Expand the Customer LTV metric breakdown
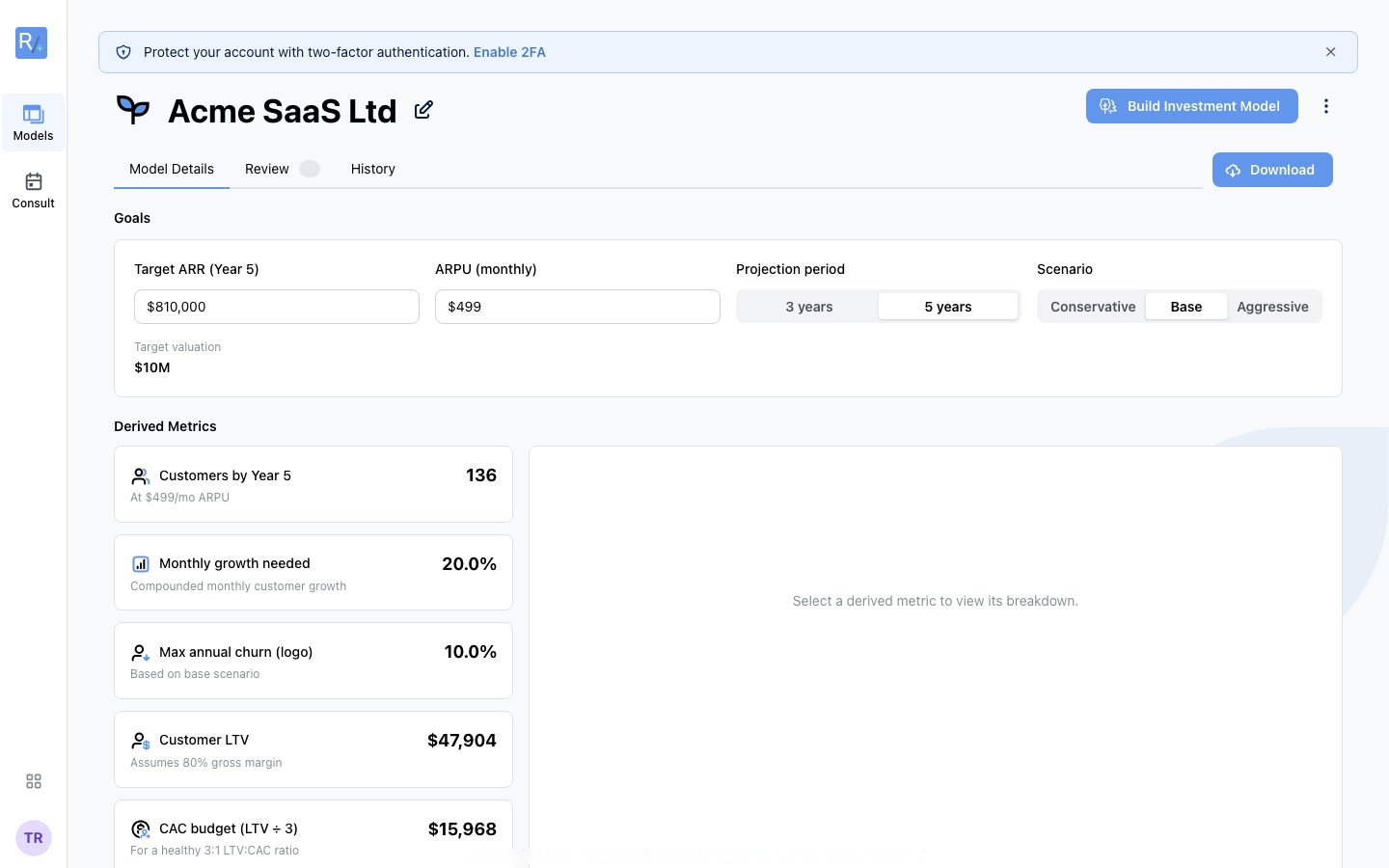The image size is (1389, 868). click(x=313, y=749)
